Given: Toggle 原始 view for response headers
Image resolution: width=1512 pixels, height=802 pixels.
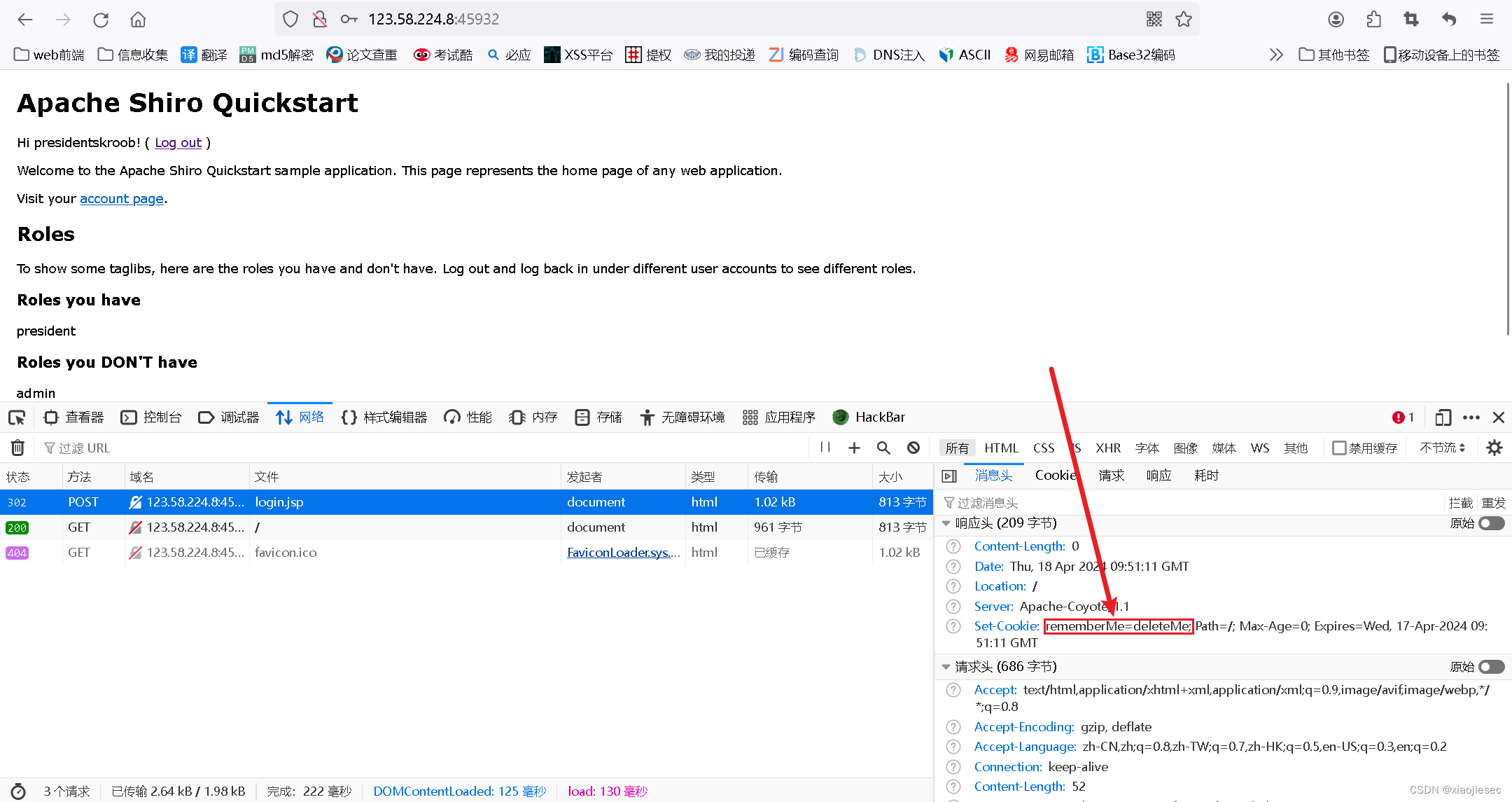Looking at the screenshot, I should tap(1490, 523).
